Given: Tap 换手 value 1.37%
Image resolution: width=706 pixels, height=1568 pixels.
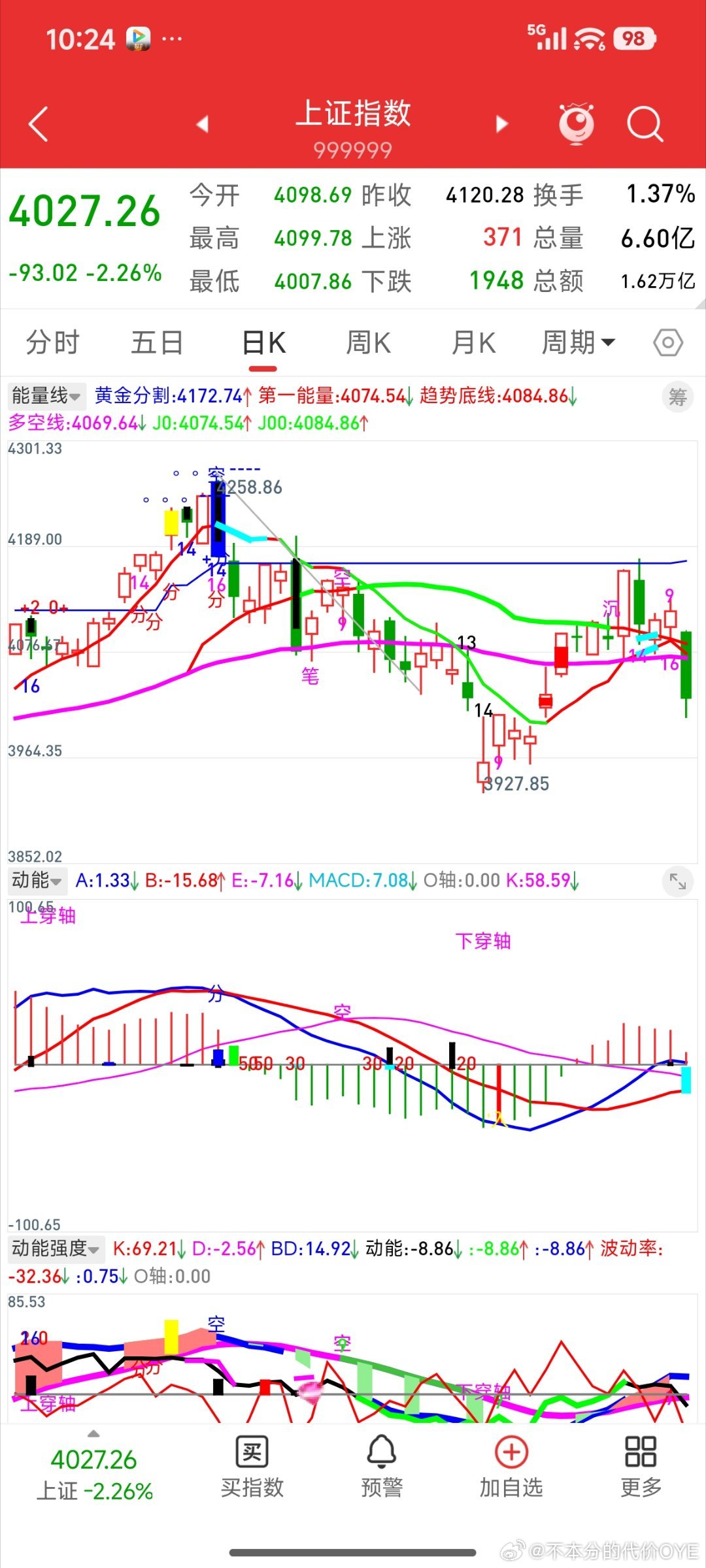Looking at the screenshot, I should coord(661,194).
